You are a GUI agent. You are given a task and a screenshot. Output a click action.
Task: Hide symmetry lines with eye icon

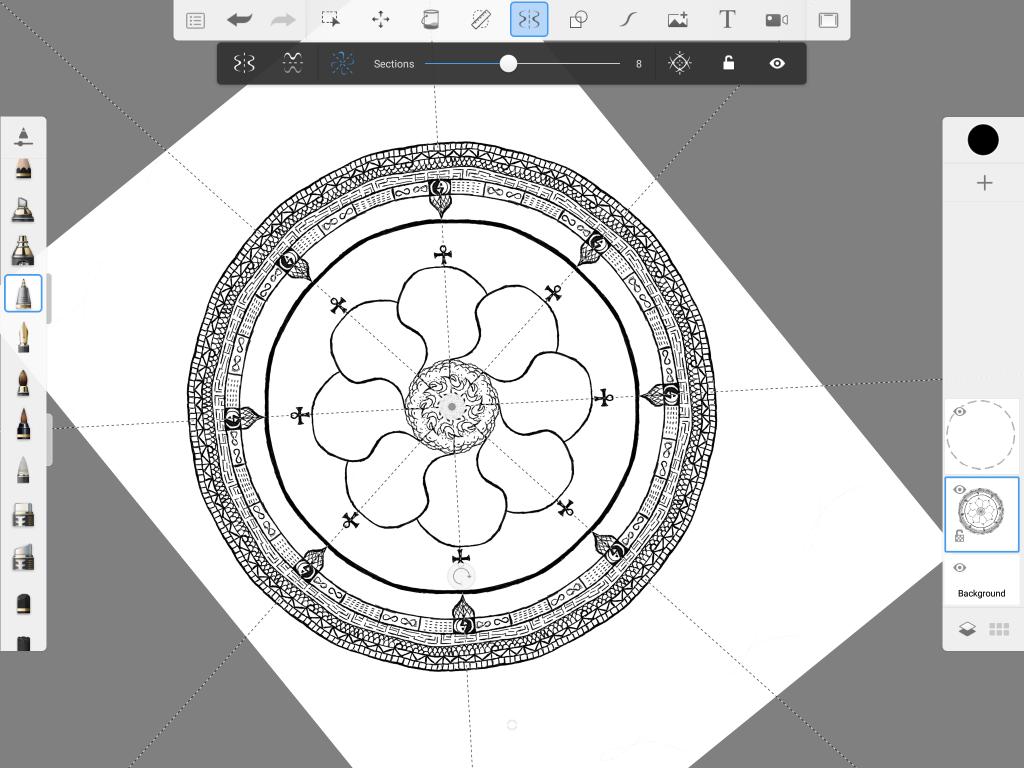point(776,63)
